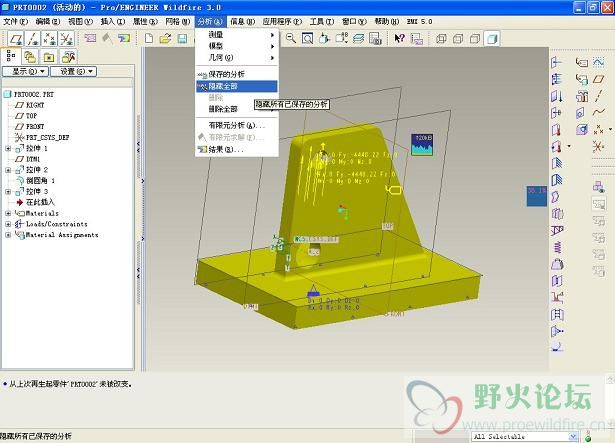The image size is (615, 443).
Task: Click the datum plane tool in right toolbar
Action: (598, 79)
